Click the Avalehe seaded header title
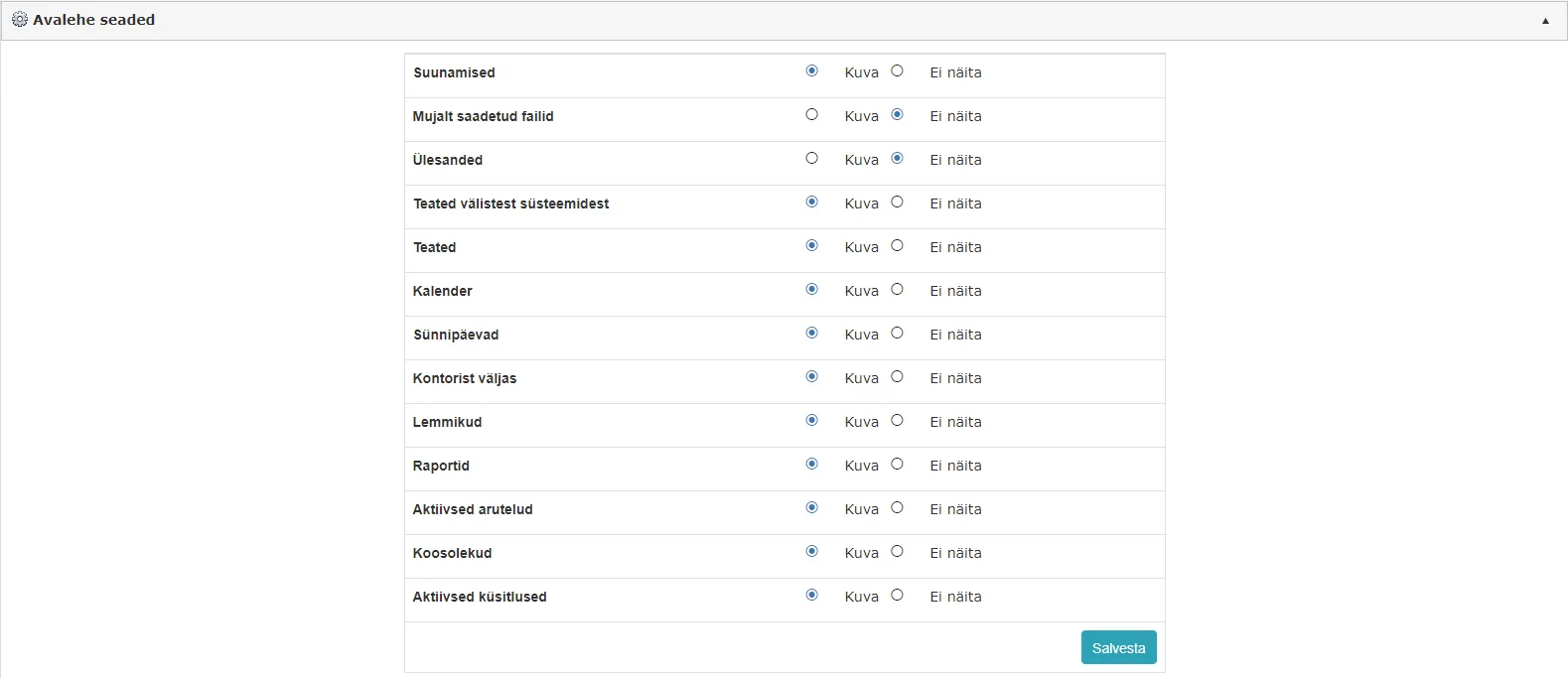This screenshot has height=678, width=1568. click(x=93, y=20)
